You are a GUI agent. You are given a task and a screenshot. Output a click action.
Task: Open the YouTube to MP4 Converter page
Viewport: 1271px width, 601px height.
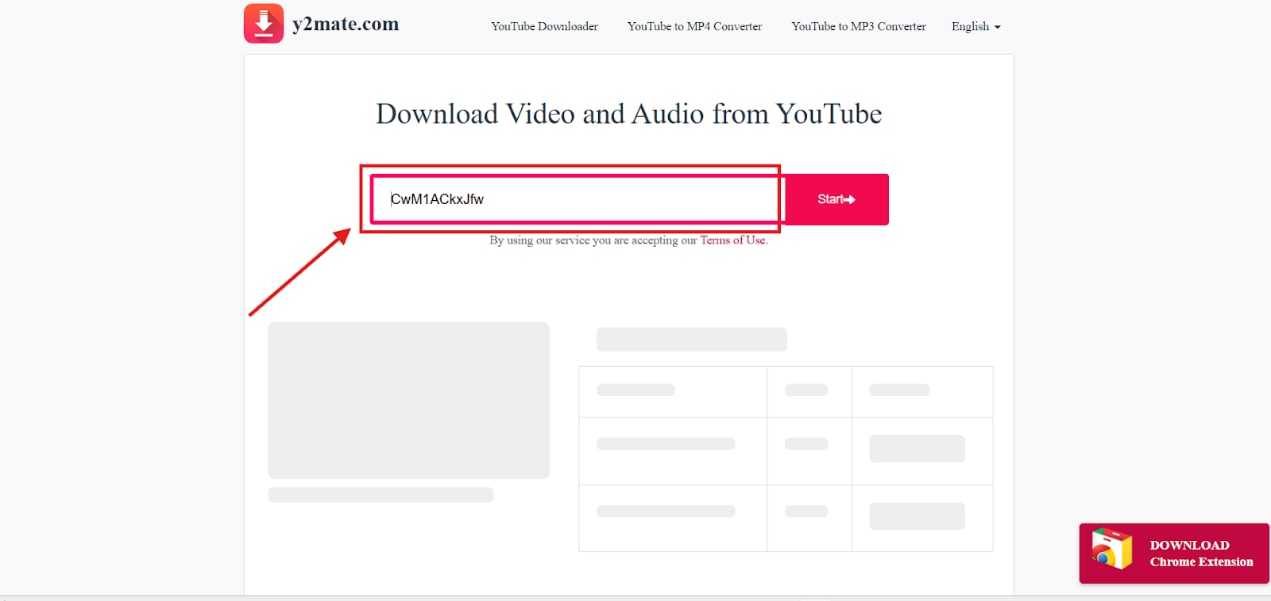694,27
